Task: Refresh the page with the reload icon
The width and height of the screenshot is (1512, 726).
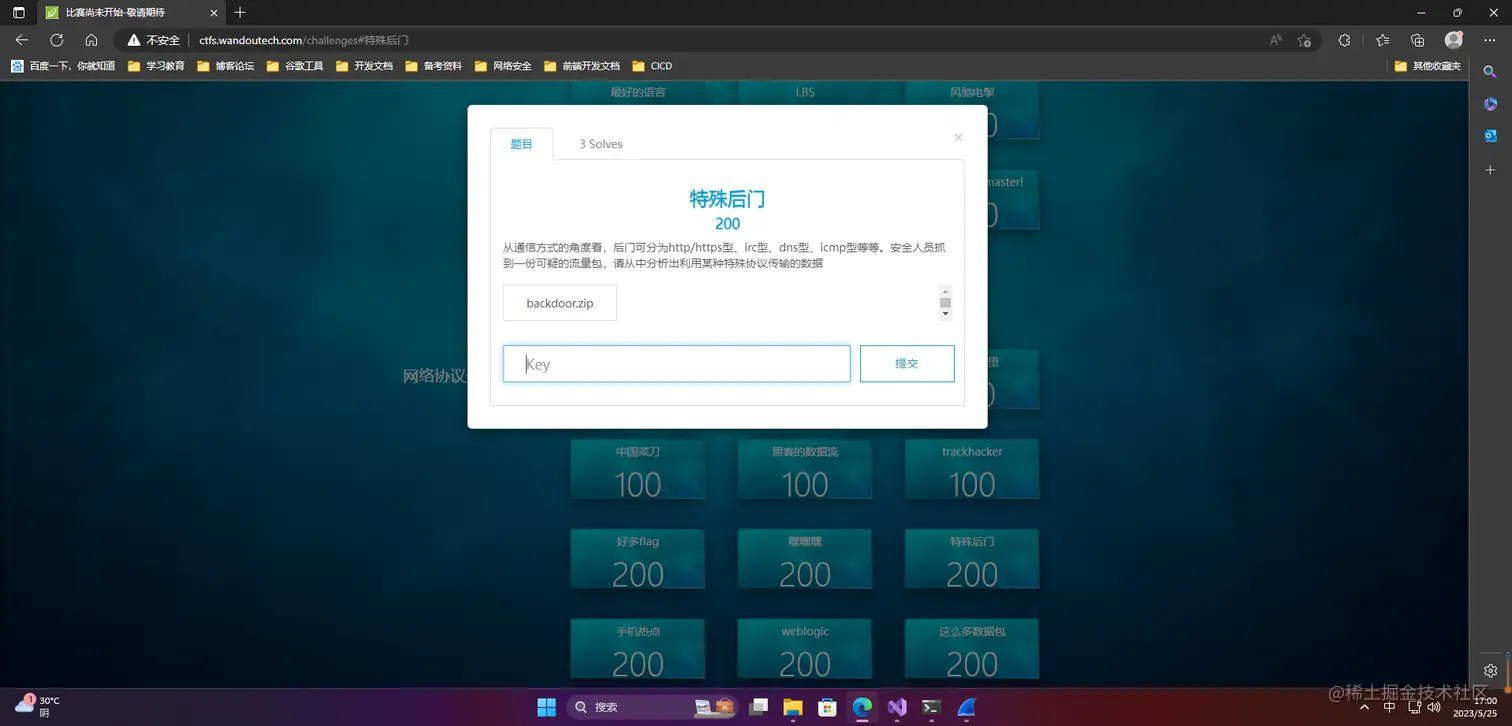Action: point(57,40)
